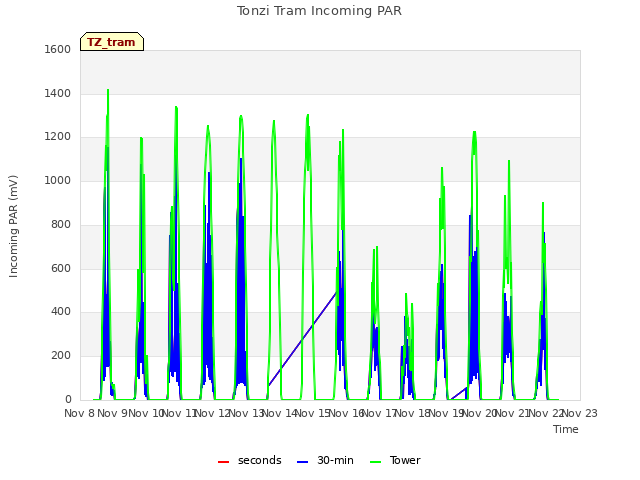Toggle the seconds legend entry
This screenshot has height=480, width=640.
pyautogui.click(x=249, y=460)
